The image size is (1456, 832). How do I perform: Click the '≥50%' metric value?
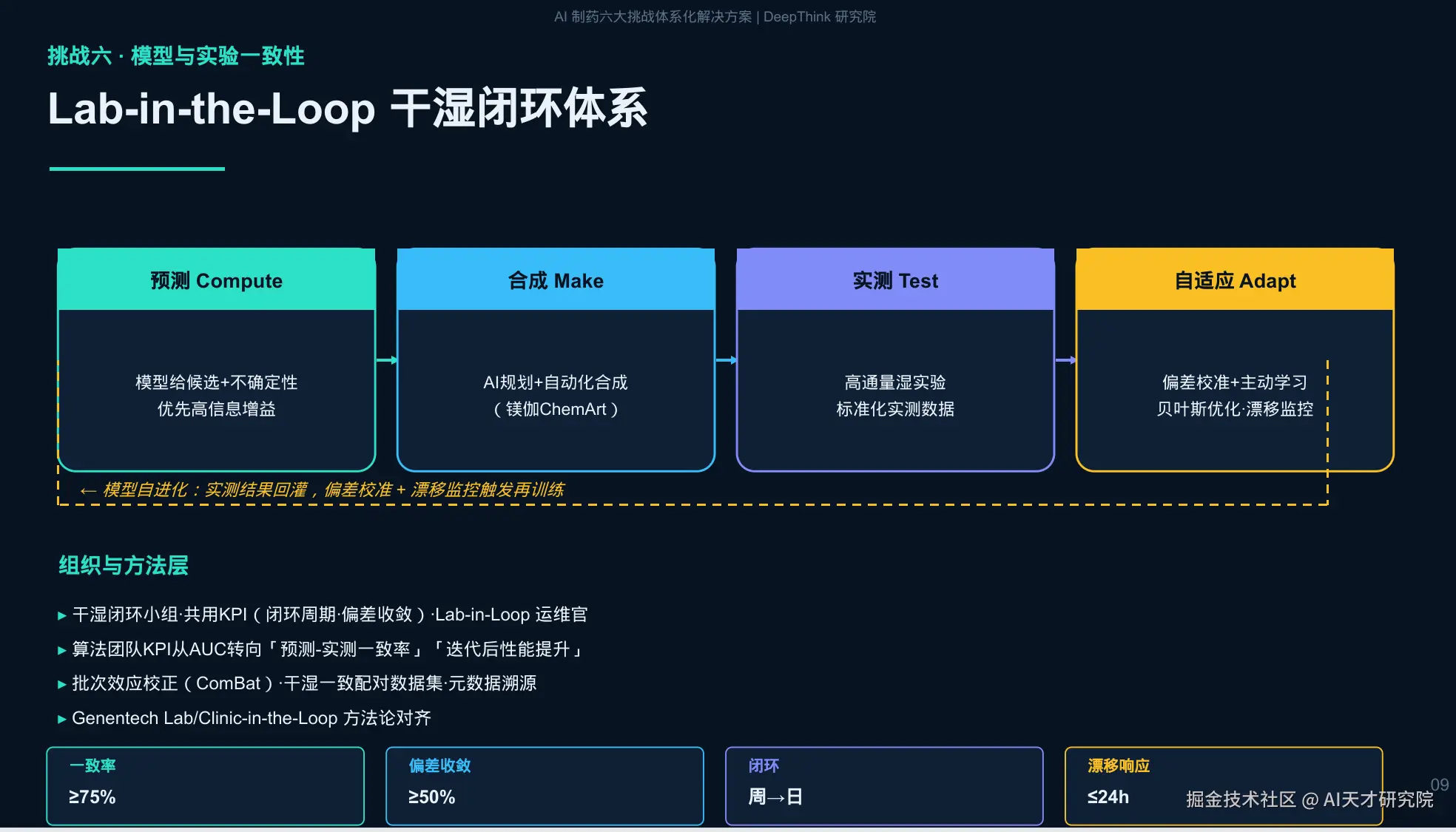click(432, 797)
